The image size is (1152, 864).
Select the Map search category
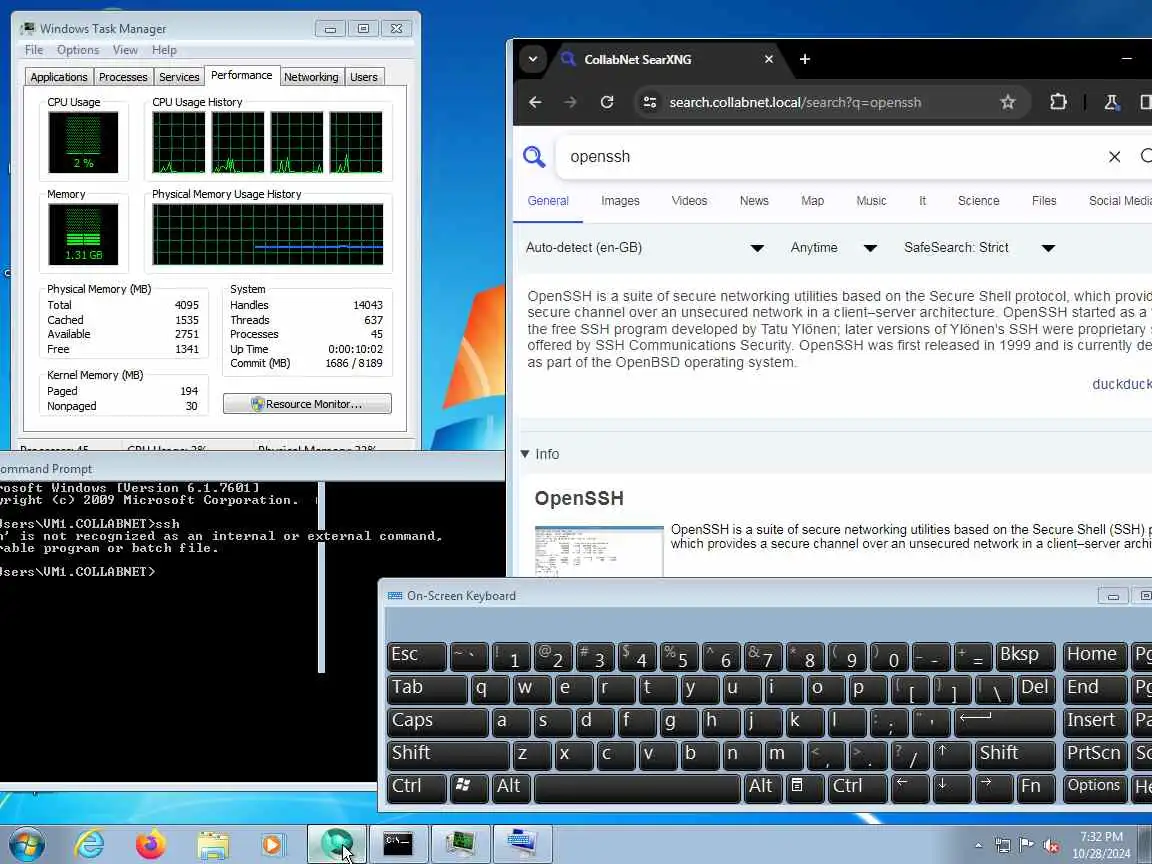(x=813, y=201)
